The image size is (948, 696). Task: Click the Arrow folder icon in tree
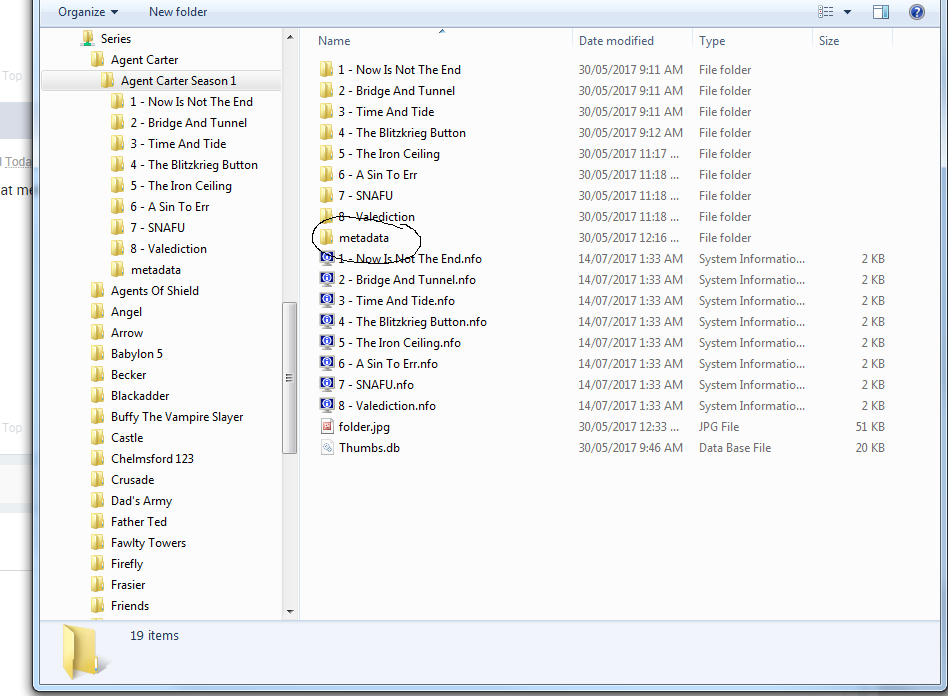[x=97, y=333]
